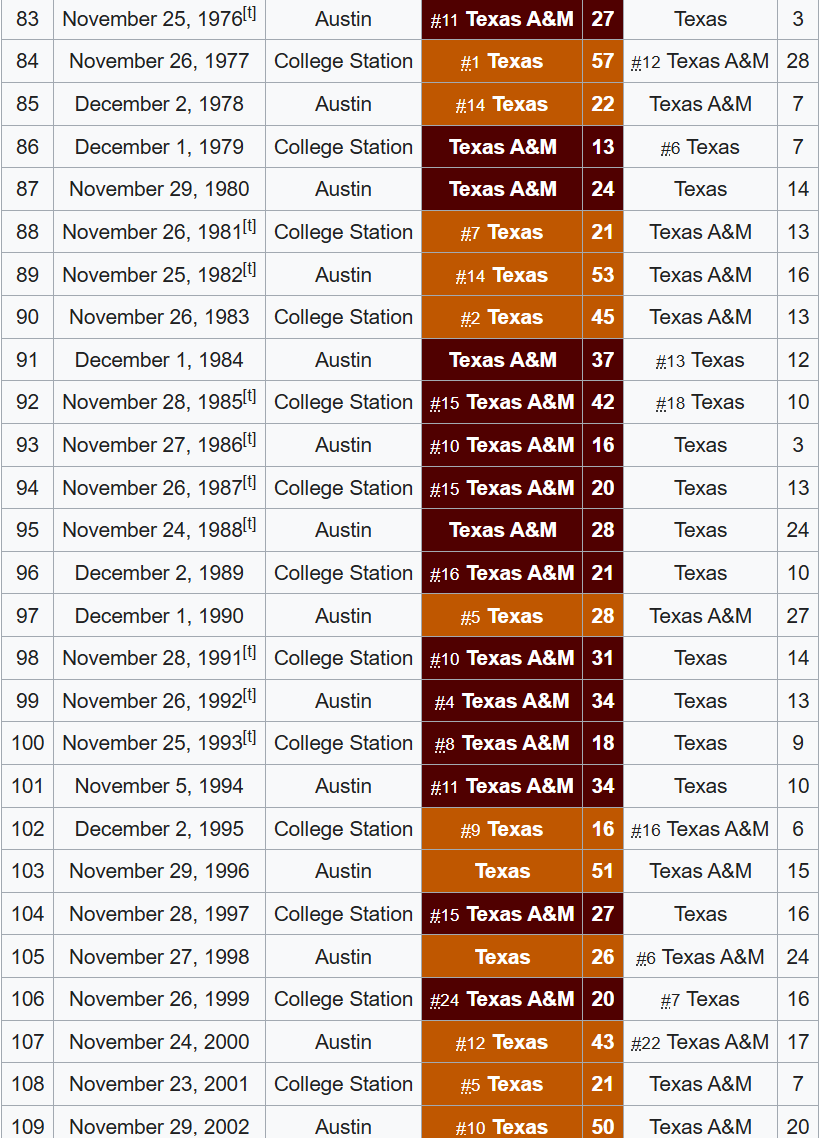Image resolution: width=823 pixels, height=1138 pixels.
Task: Open footnote [t] beside November 28, 1985
Action: [250, 396]
